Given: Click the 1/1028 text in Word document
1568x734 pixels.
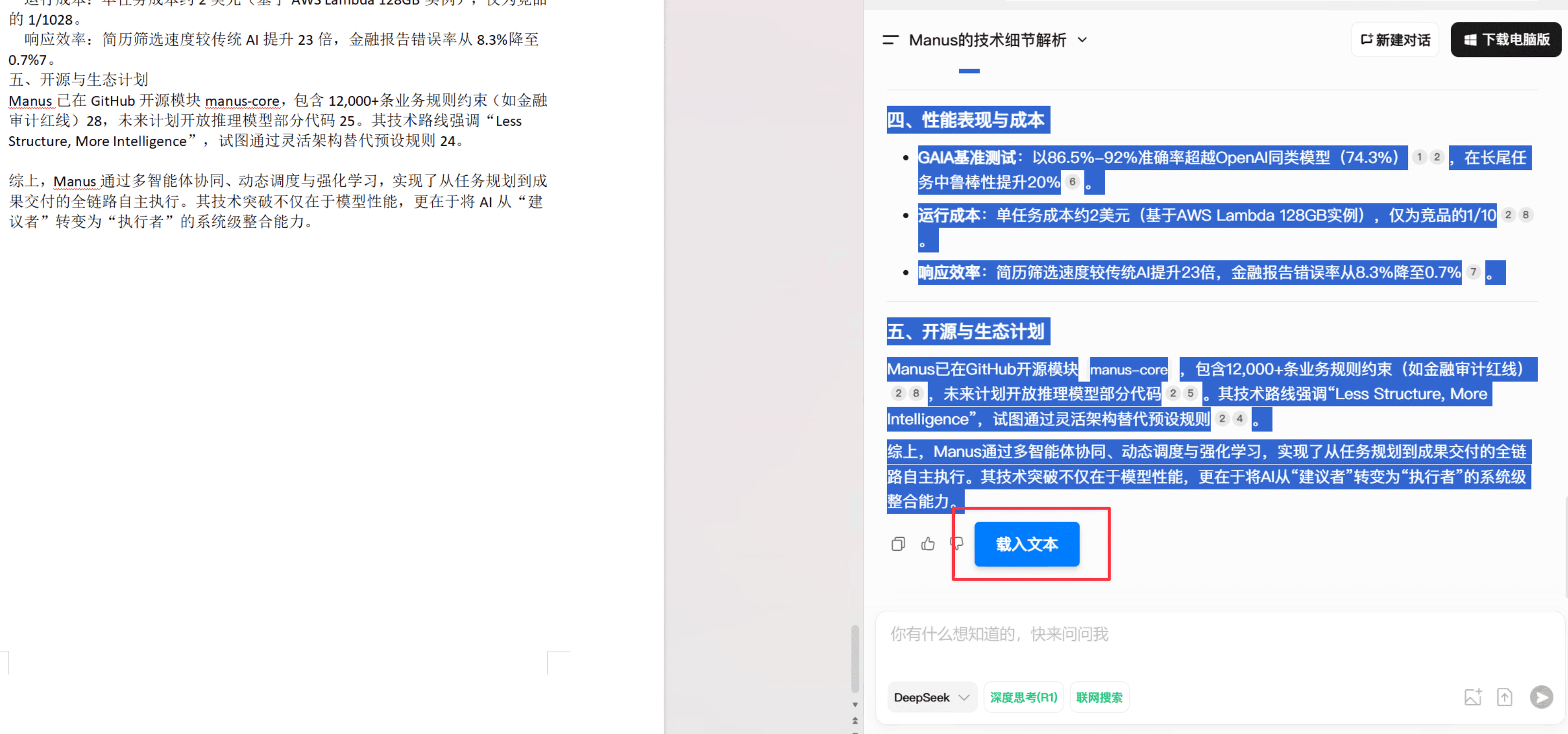Looking at the screenshot, I should coord(50,20).
